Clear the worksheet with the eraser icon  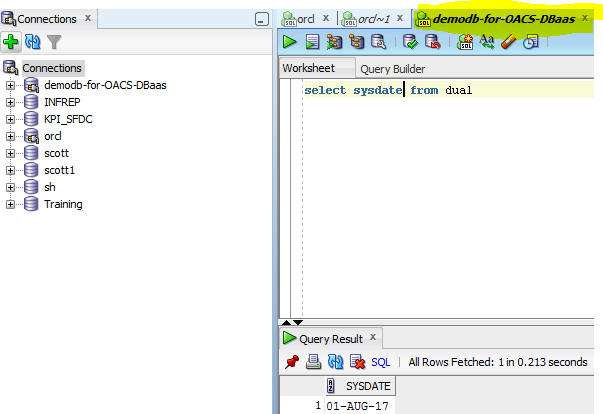point(508,42)
